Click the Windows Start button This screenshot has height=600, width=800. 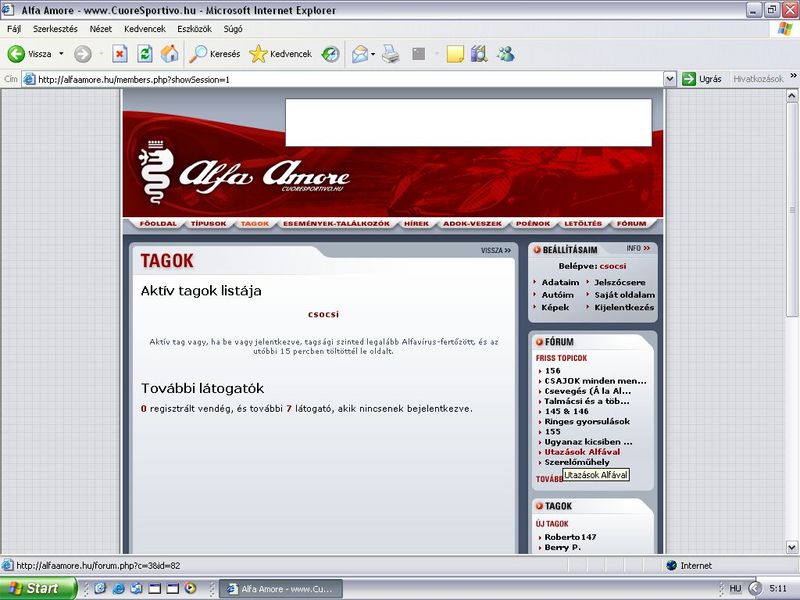pos(38,589)
